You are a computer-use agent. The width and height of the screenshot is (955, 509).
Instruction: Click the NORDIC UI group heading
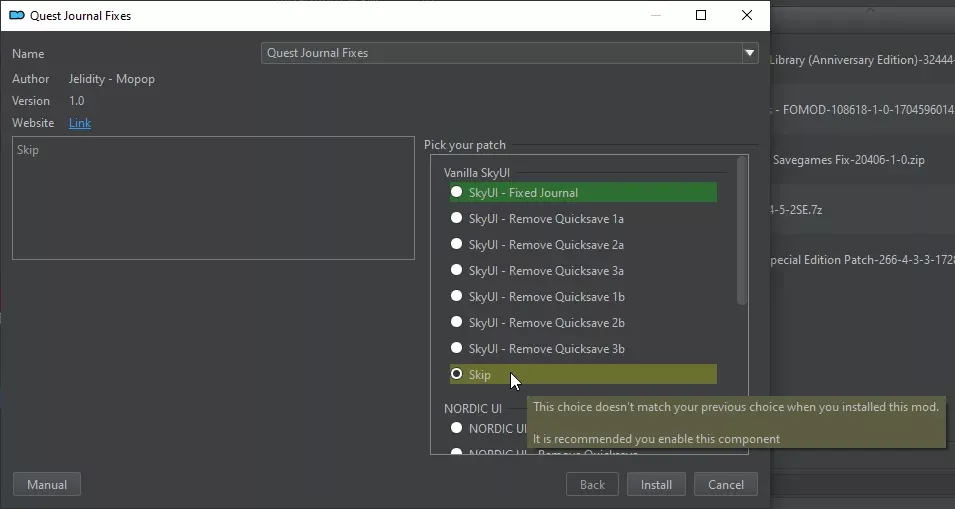point(473,409)
